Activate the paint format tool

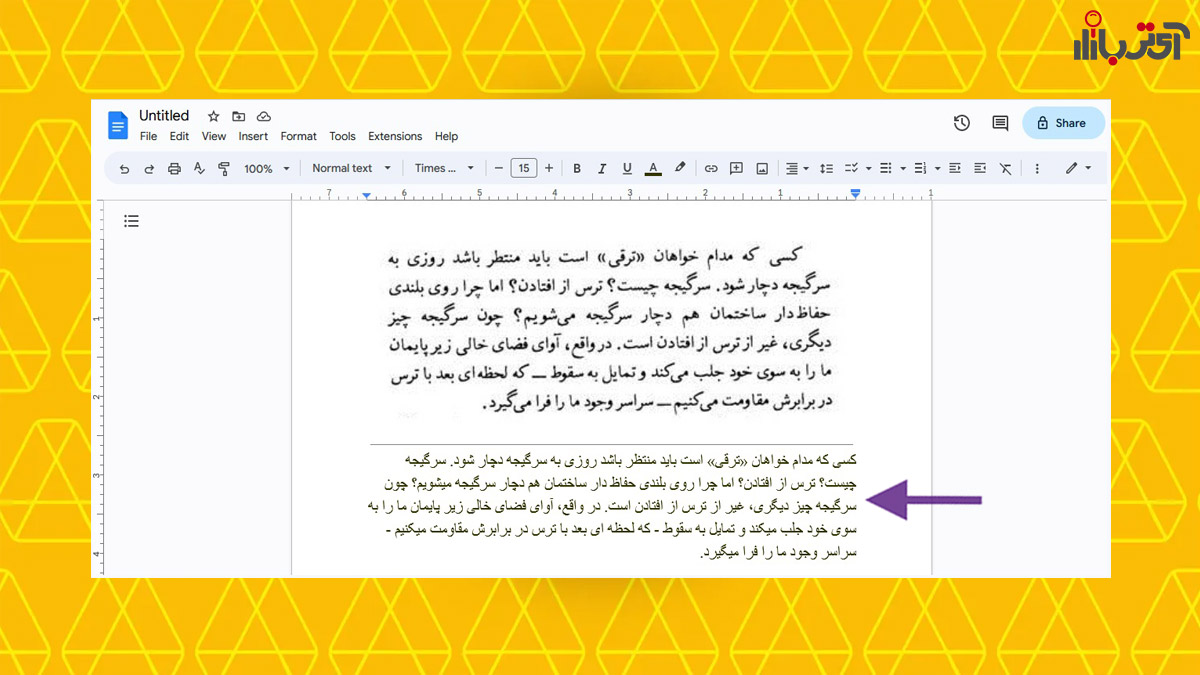coord(224,168)
